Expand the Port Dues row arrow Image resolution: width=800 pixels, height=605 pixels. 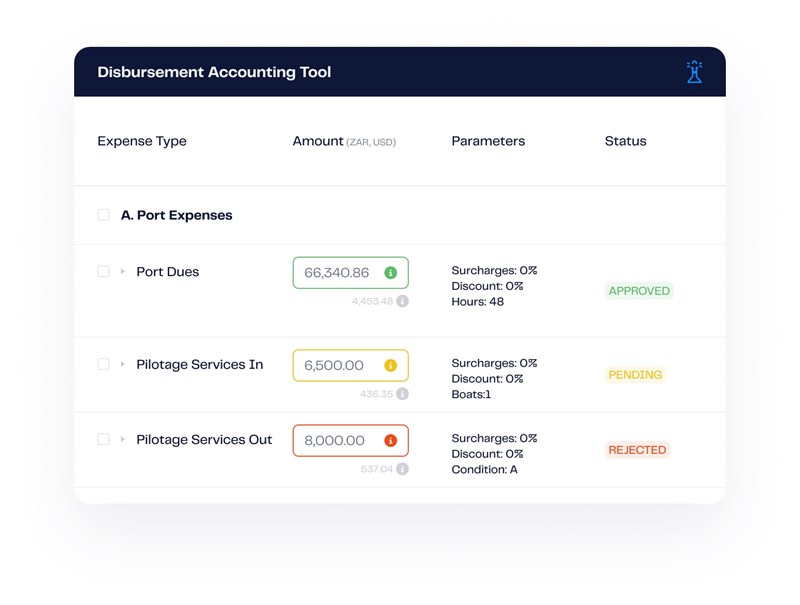point(123,272)
